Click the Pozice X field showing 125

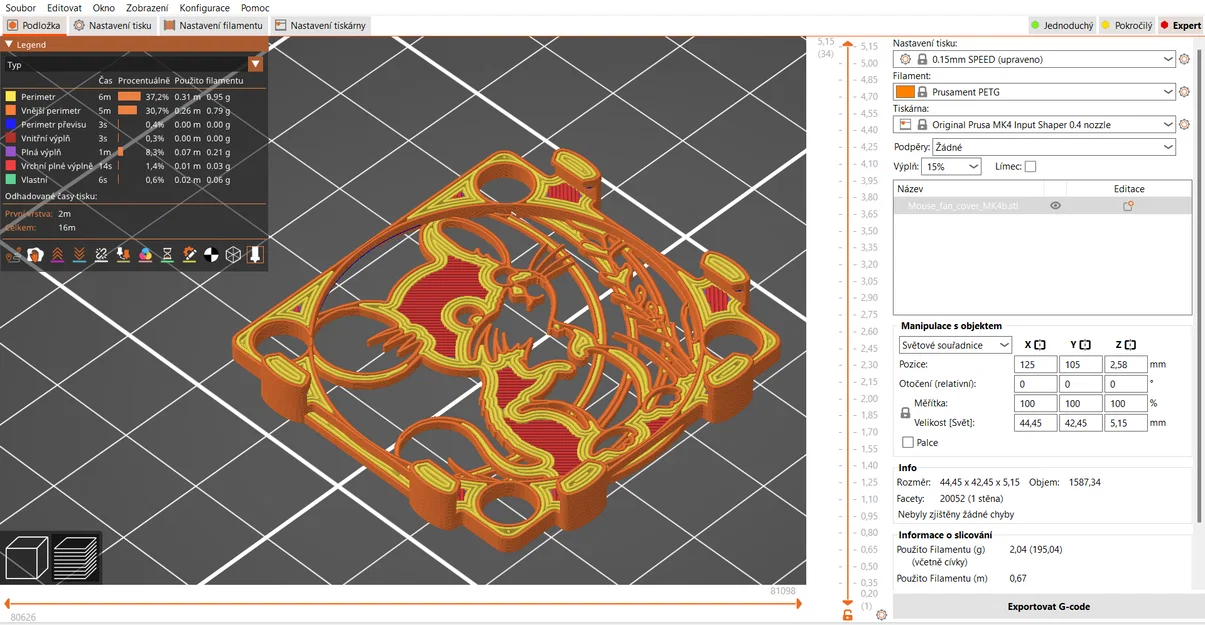1035,365
